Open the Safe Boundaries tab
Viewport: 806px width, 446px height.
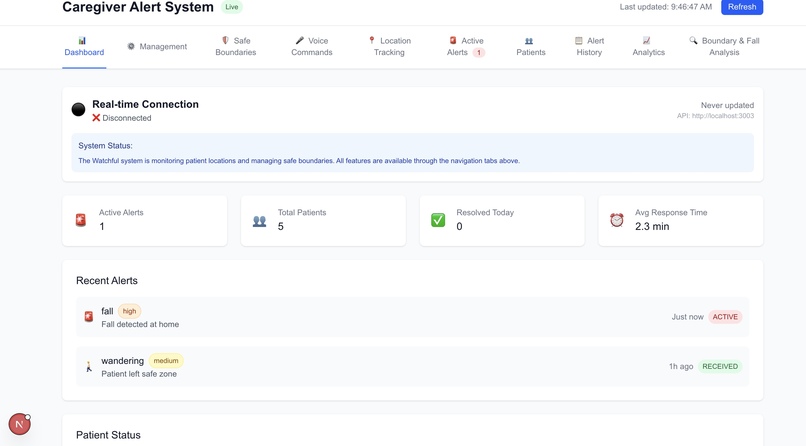click(235, 46)
